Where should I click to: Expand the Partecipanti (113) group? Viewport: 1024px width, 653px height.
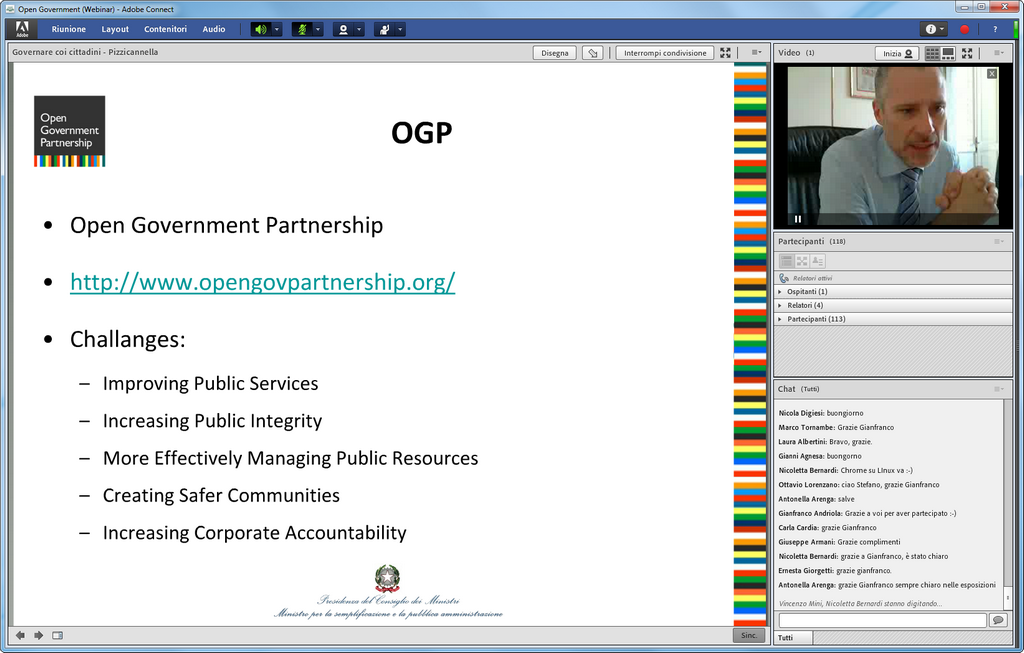tap(893, 319)
